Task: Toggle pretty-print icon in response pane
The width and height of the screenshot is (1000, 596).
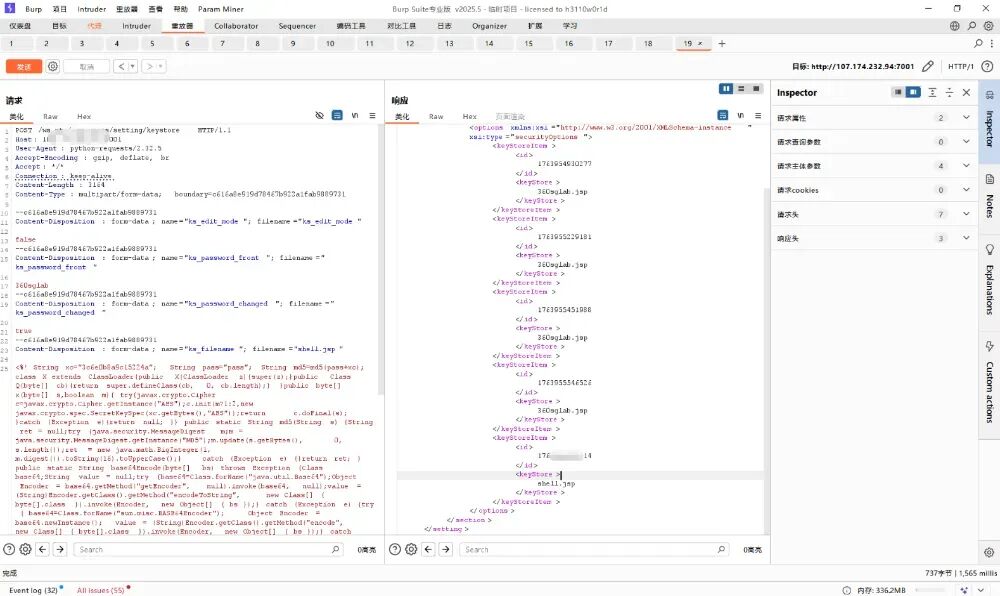Action: click(723, 115)
